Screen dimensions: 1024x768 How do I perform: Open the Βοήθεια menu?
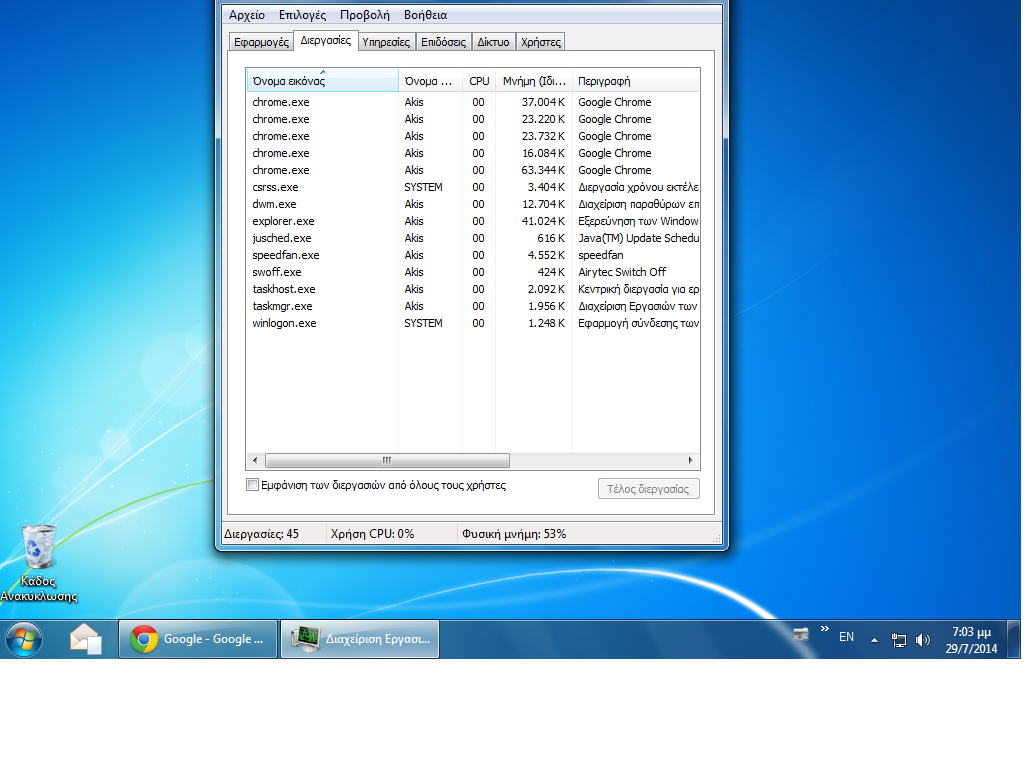click(425, 15)
